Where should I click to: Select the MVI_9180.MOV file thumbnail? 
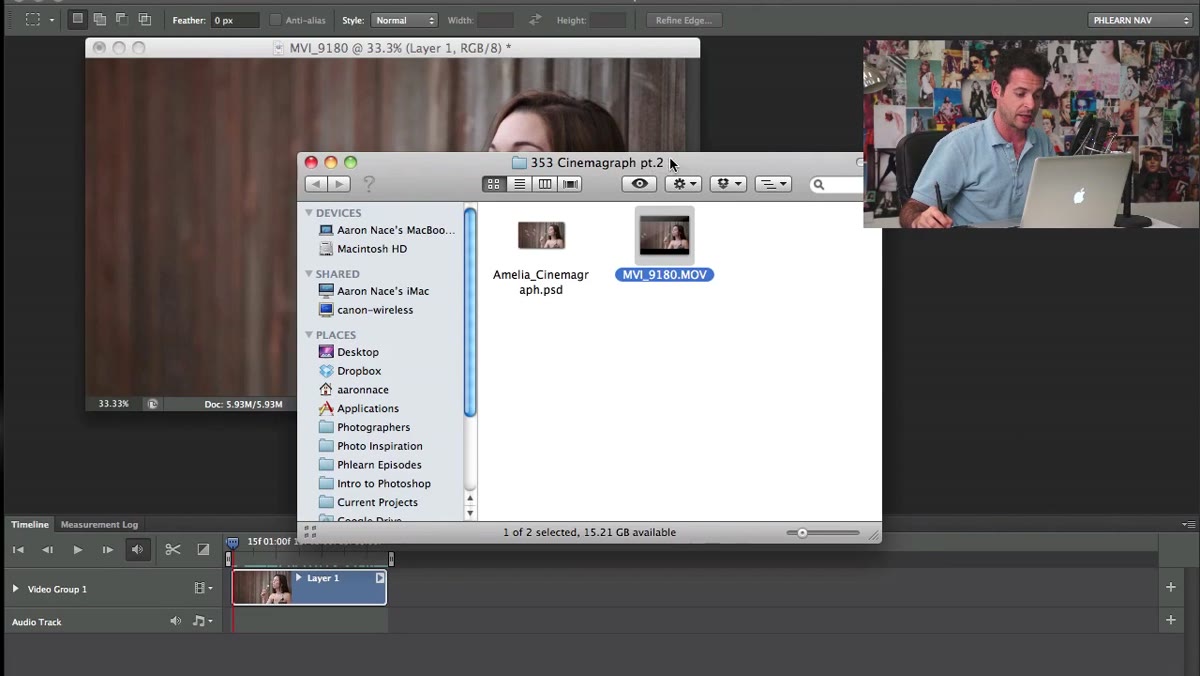tap(665, 236)
